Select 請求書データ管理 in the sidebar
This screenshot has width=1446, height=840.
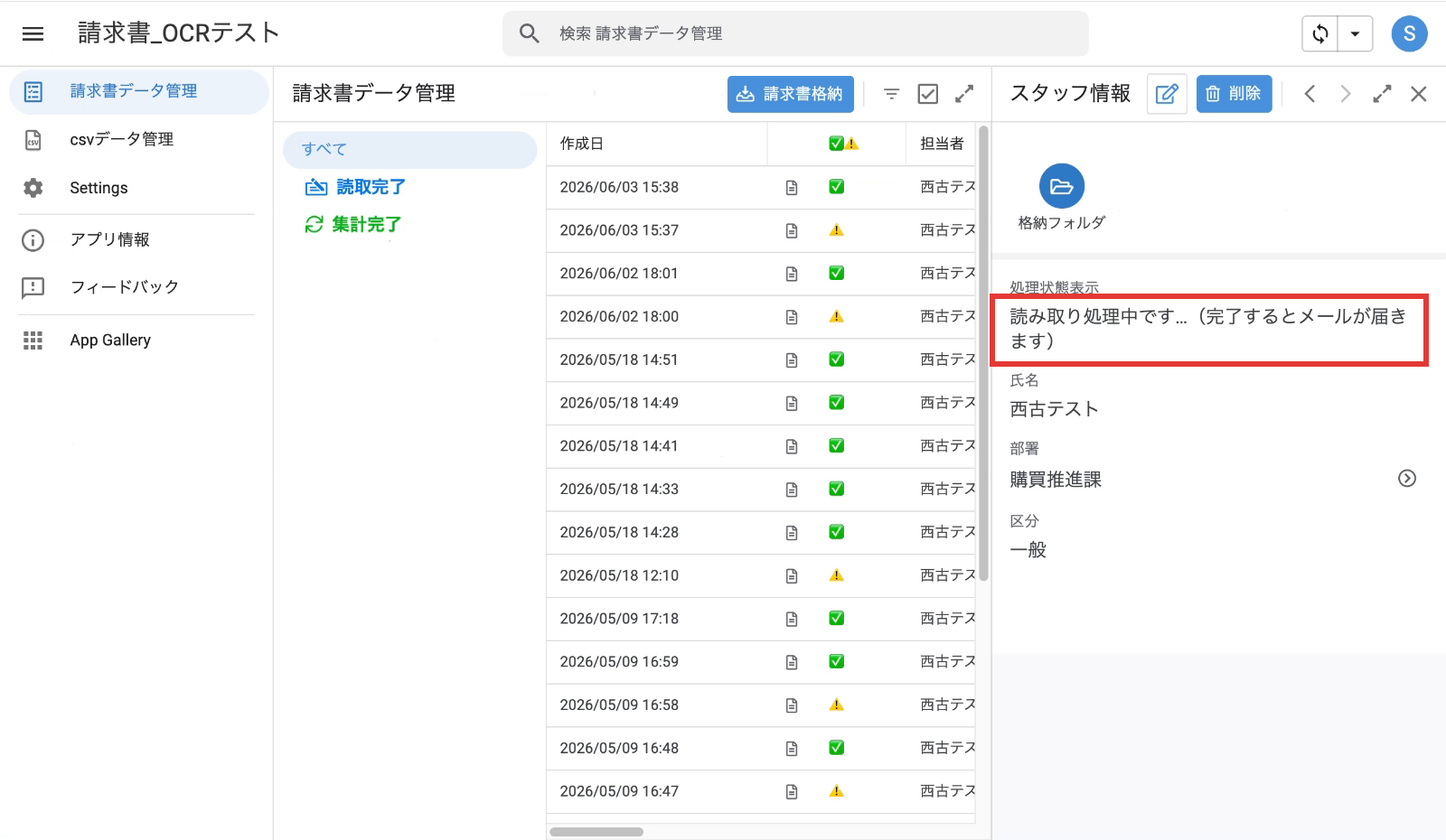click(139, 91)
